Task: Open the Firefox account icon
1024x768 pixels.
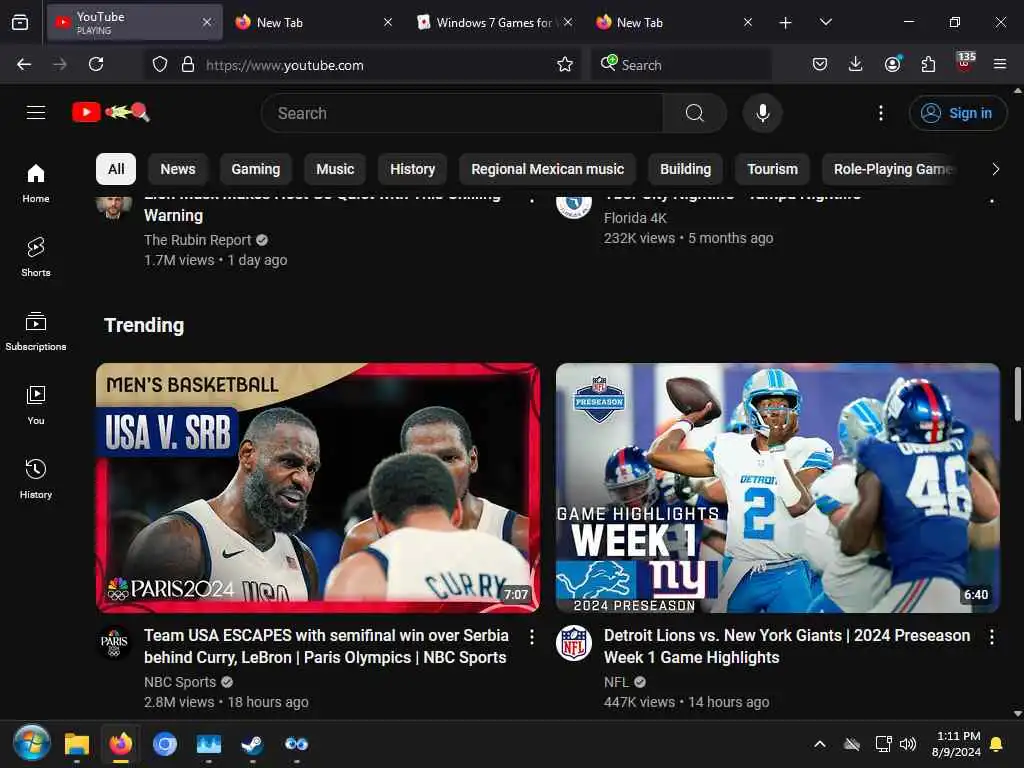Action: point(893,64)
